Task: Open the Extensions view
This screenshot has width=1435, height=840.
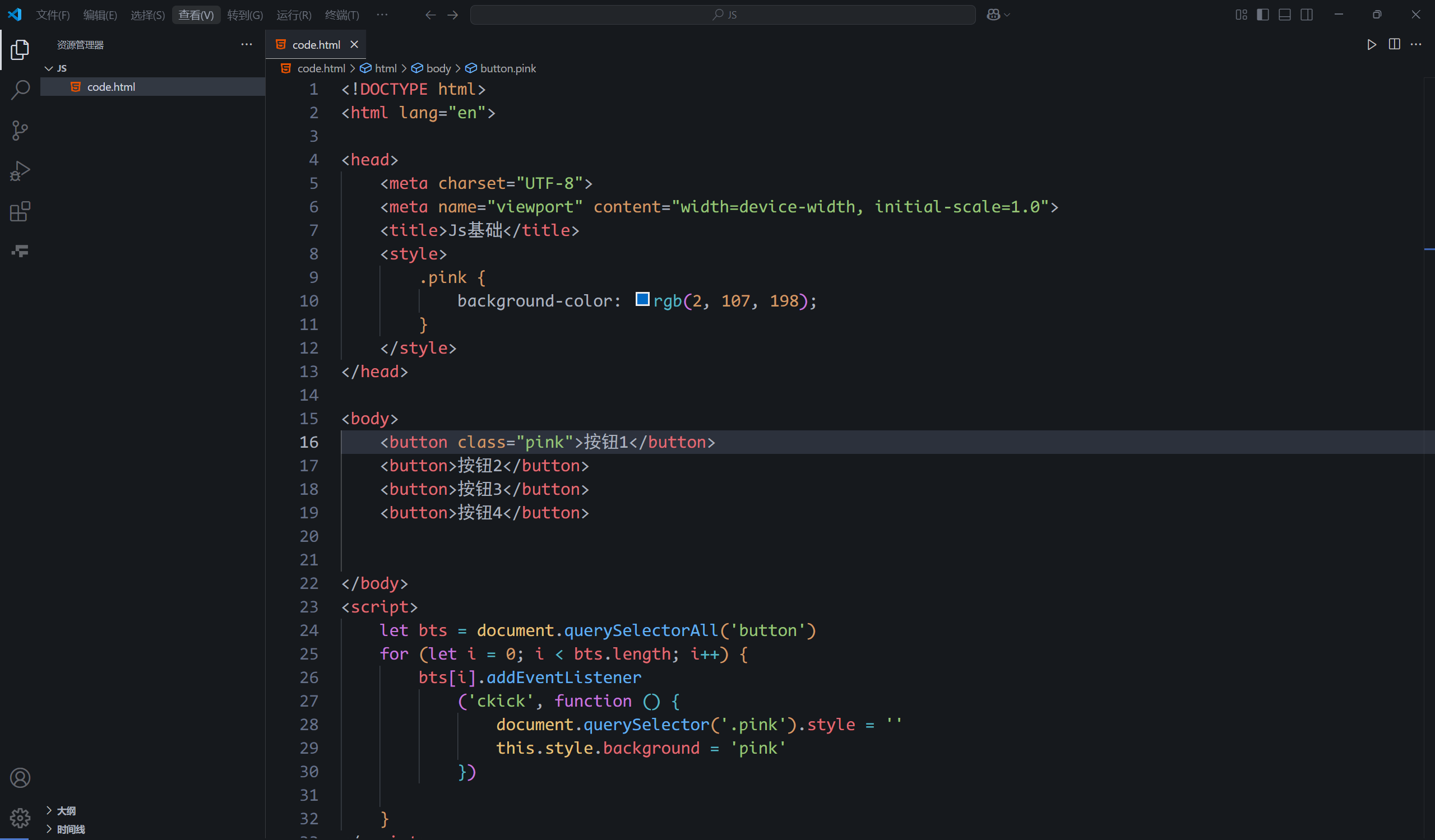Action: point(20,211)
